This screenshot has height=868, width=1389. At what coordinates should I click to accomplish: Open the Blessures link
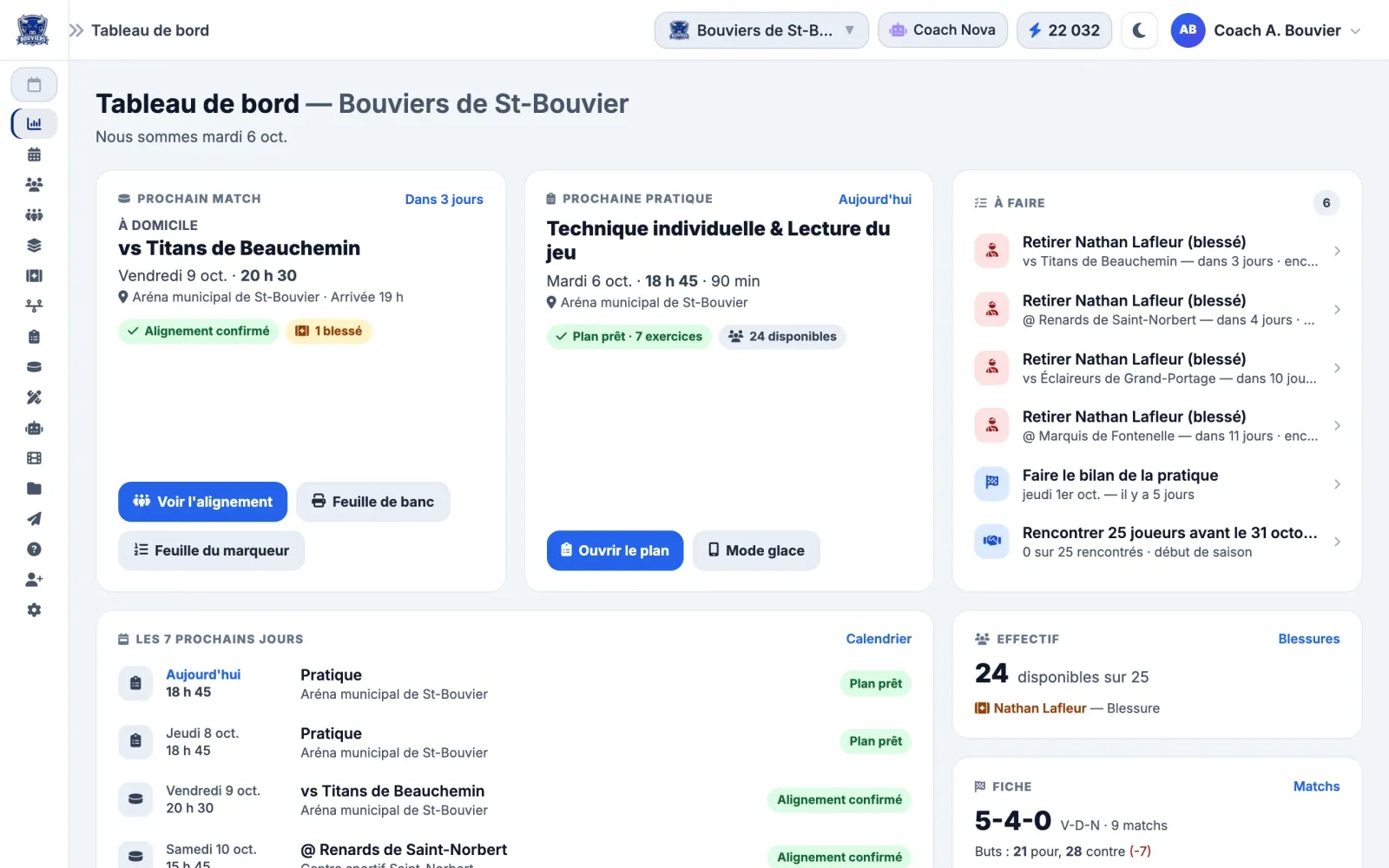[x=1308, y=639]
